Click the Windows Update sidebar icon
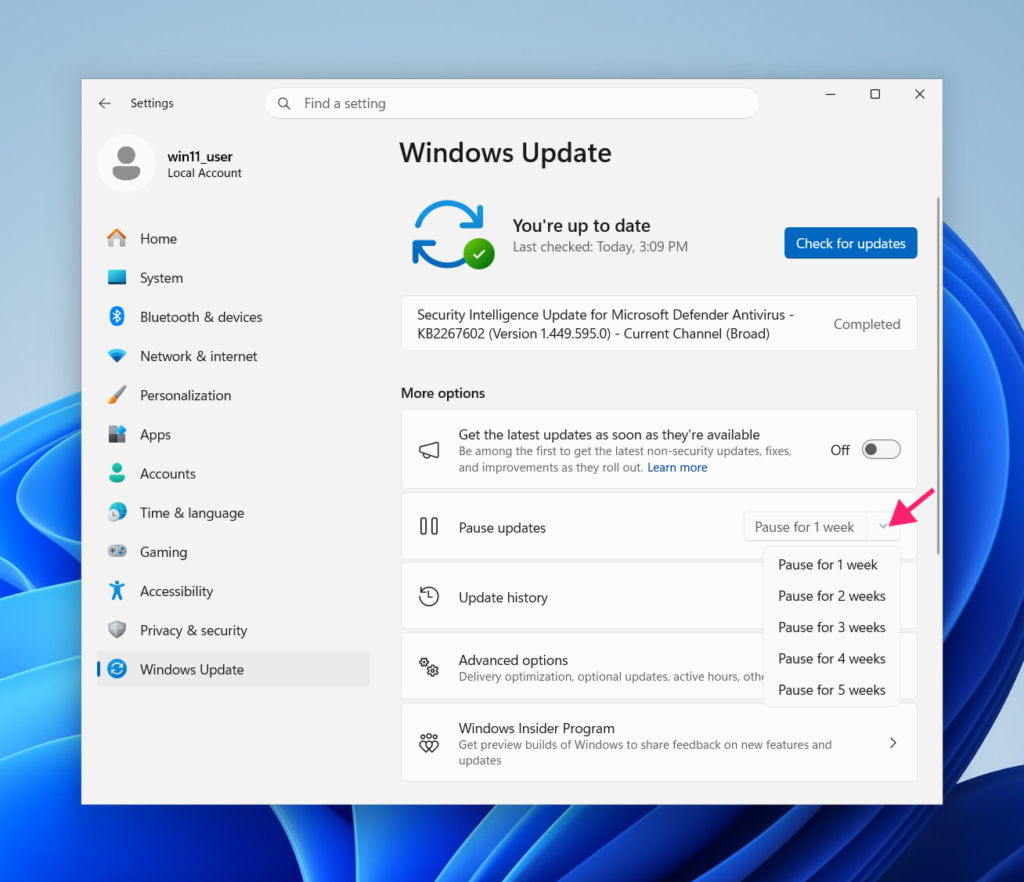Image resolution: width=1024 pixels, height=882 pixels. pos(117,669)
